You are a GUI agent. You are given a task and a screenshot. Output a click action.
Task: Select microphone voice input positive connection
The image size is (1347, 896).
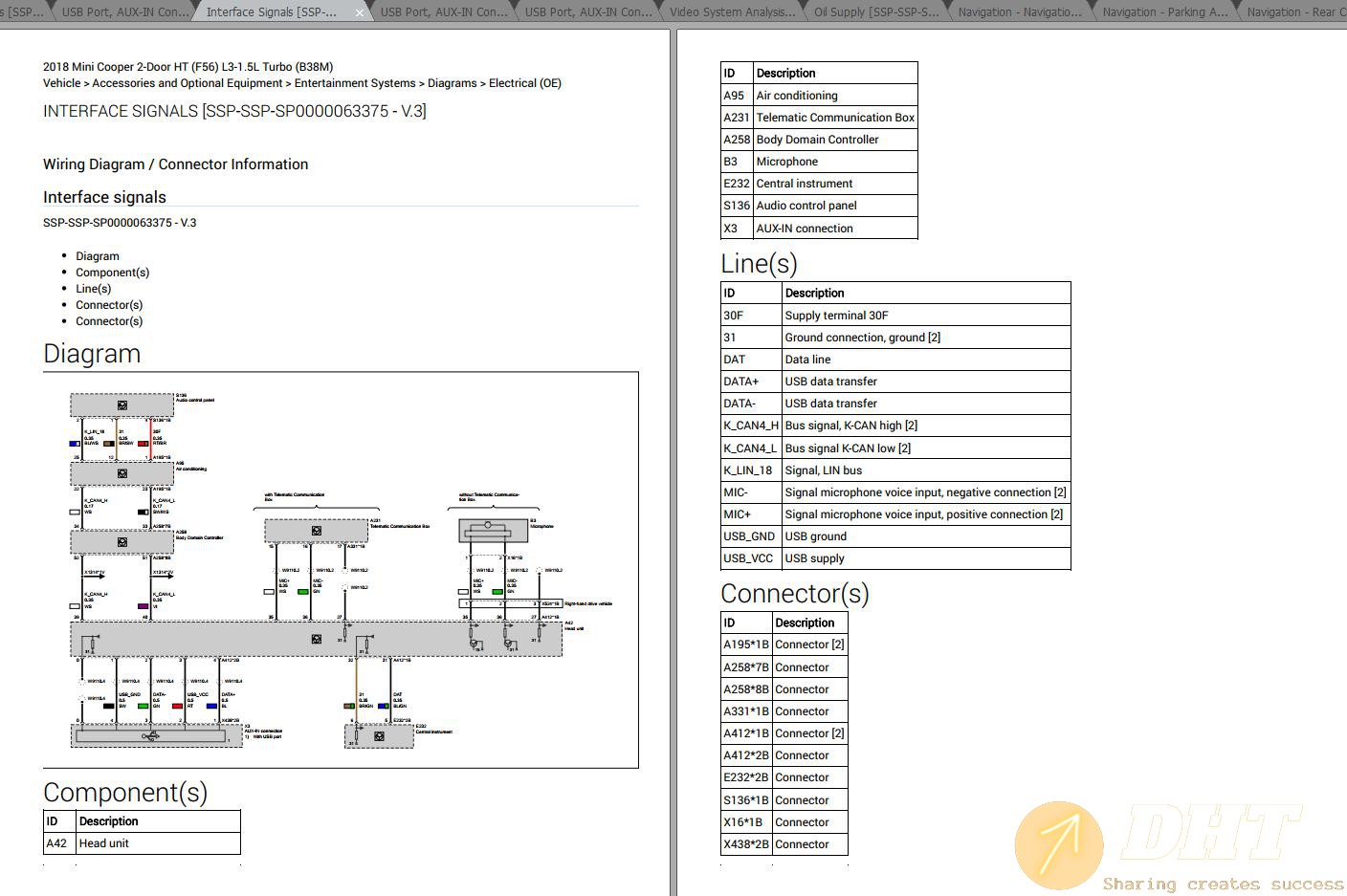(x=924, y=514)
